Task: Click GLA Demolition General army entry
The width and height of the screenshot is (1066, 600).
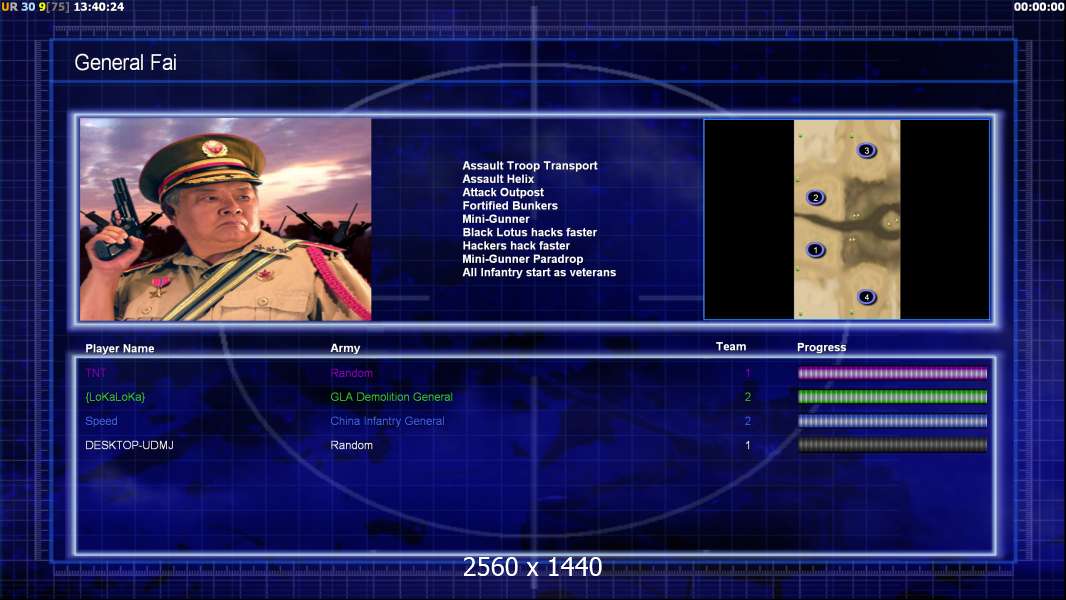Action: point(392,397)
